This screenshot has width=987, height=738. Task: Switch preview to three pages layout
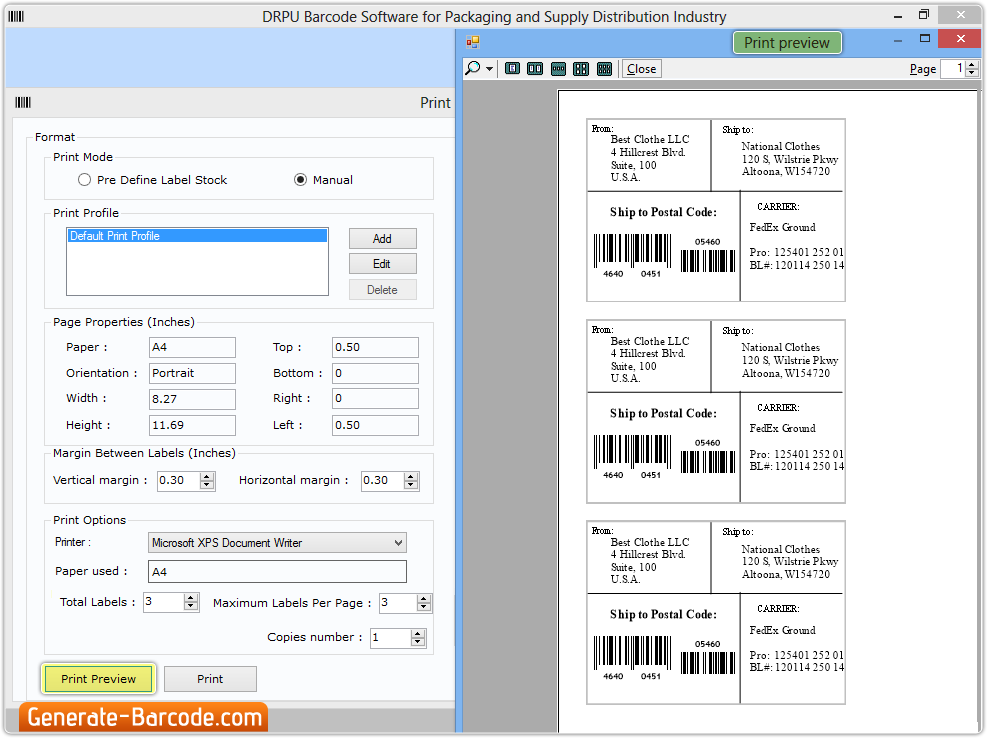(x=558, y=69)
